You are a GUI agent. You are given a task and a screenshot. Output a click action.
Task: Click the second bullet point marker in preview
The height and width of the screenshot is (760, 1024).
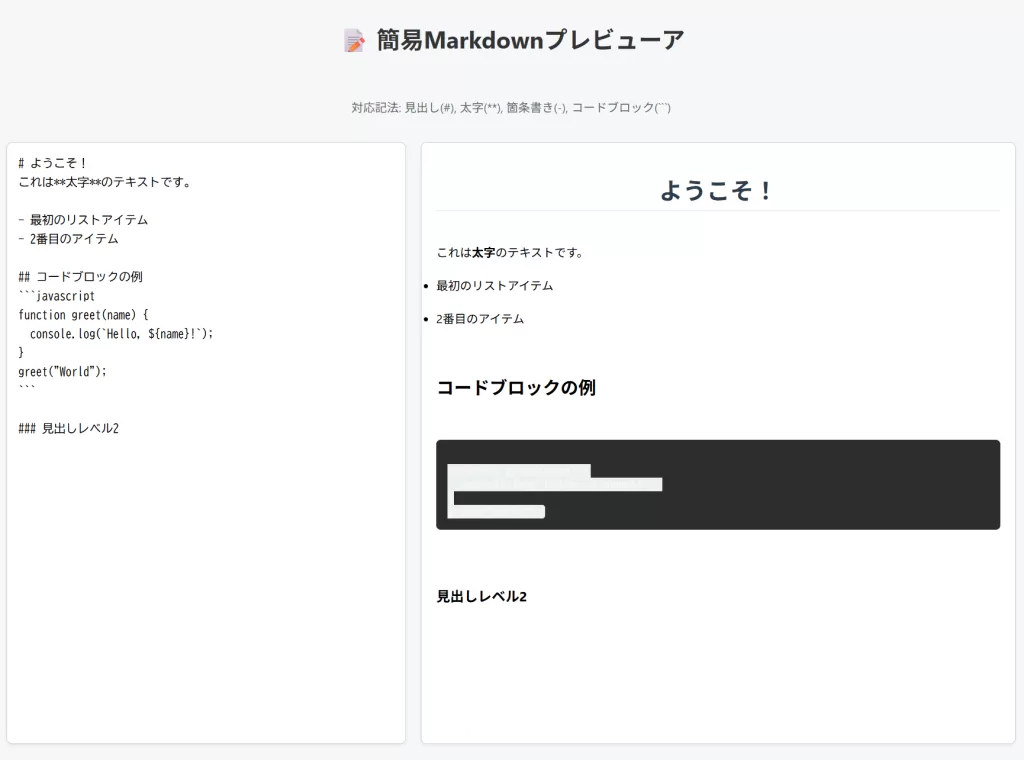[424, 318]
